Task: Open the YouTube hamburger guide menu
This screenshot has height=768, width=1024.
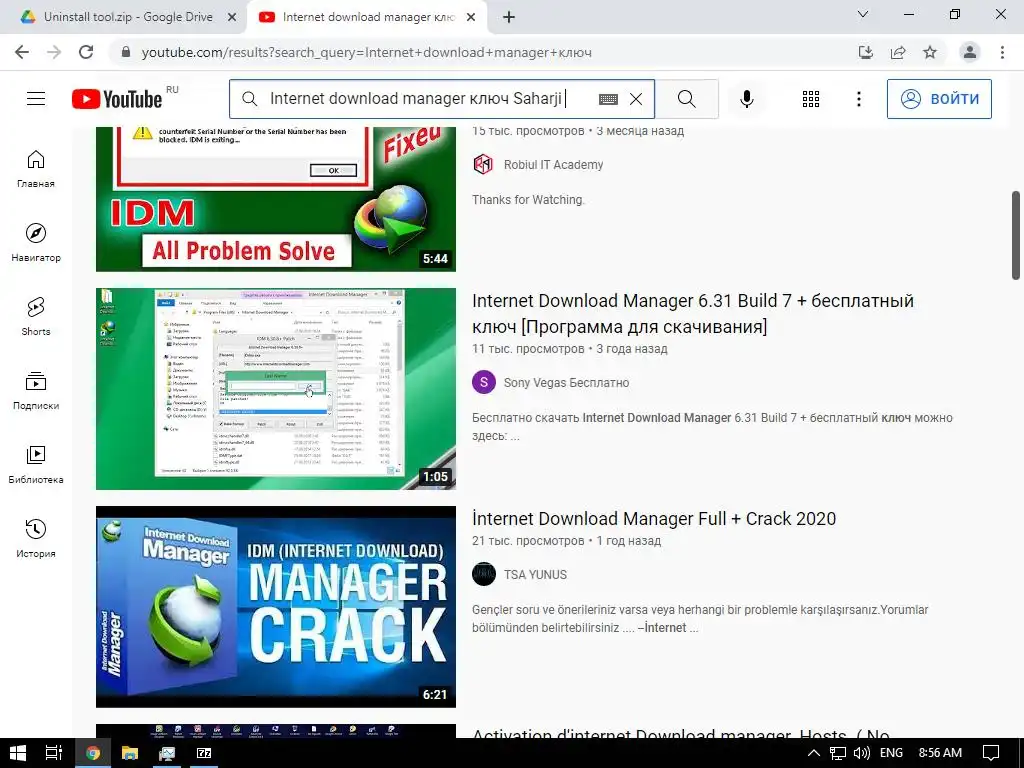Action: pyautogui.click(x=36, y=99)
